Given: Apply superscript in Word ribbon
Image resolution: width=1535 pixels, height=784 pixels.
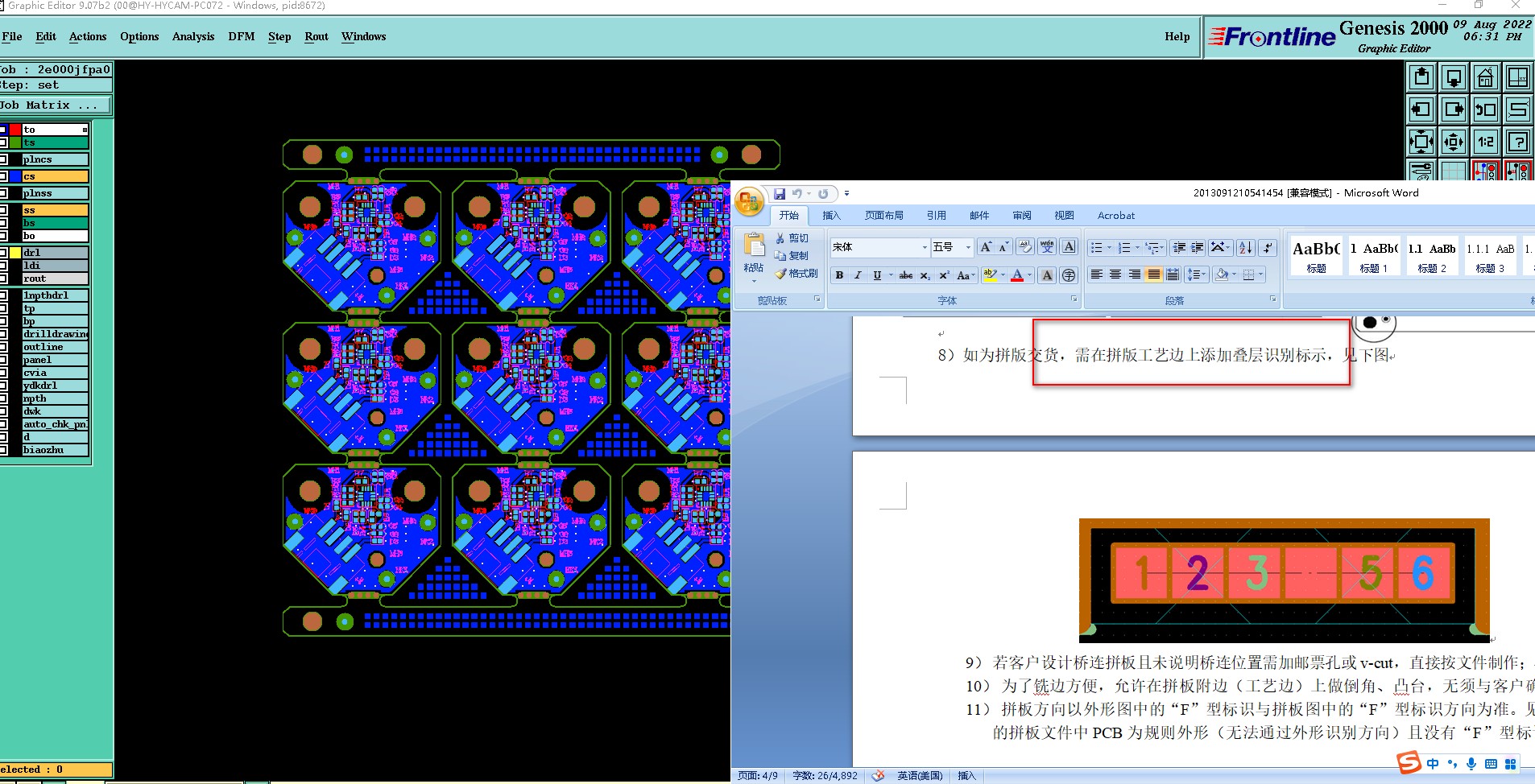Looking at the screenshot, I should pos(944,275).
